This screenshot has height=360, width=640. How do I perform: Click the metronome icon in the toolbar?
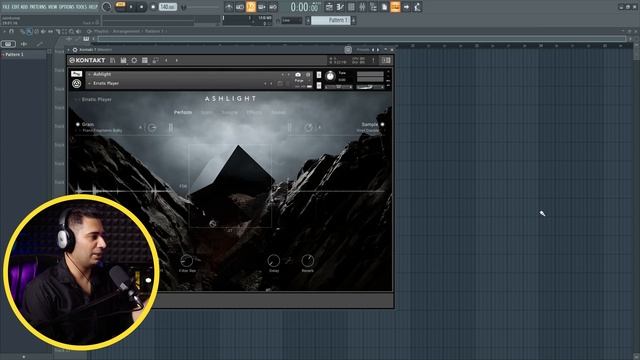click(229, 7)
